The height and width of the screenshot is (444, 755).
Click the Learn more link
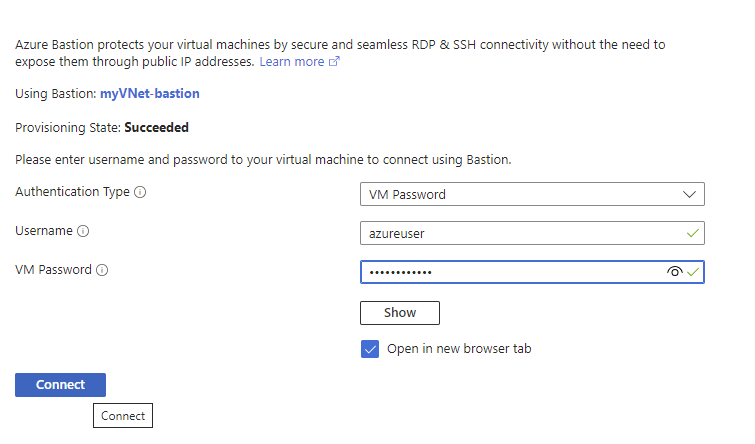291,62
